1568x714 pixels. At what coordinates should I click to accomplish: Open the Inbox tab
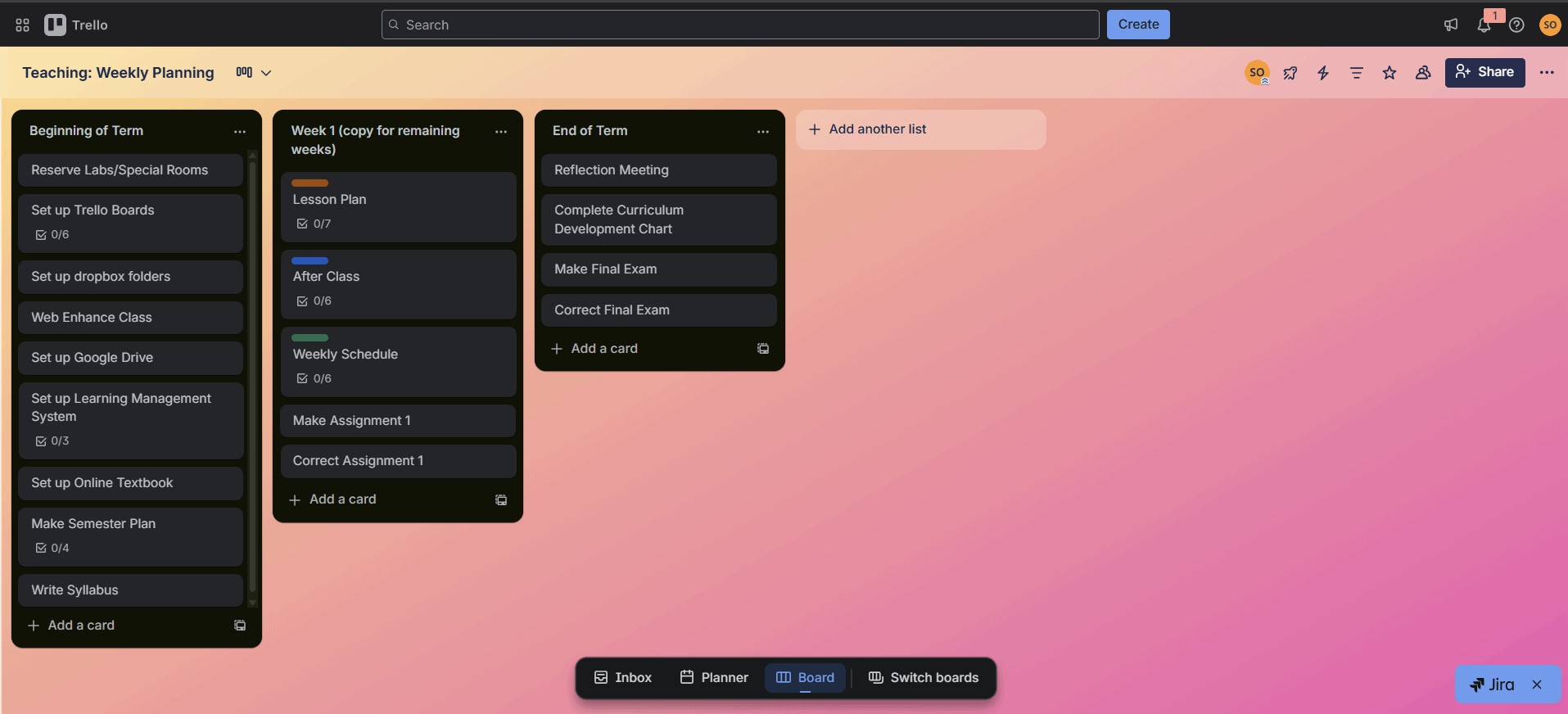click(x=622, y=678)
